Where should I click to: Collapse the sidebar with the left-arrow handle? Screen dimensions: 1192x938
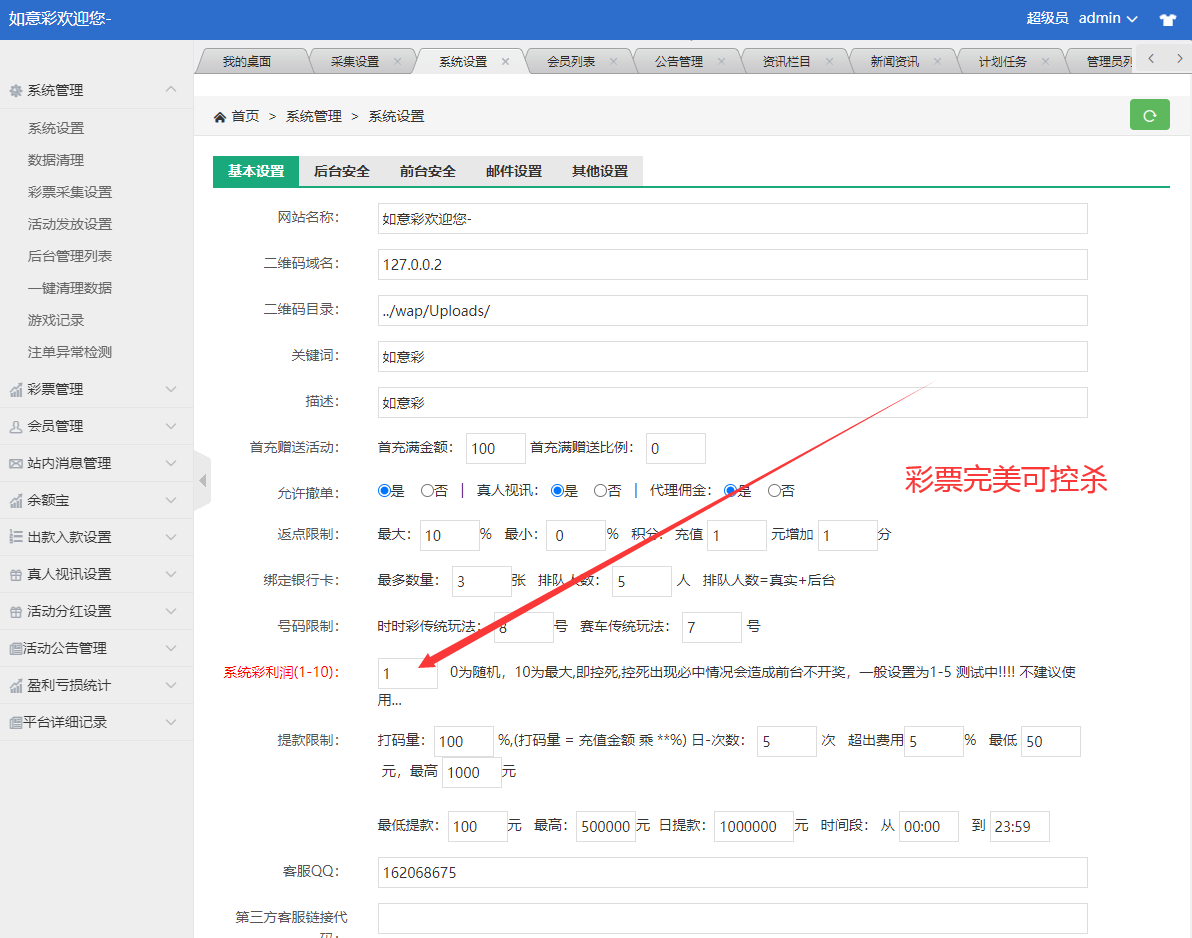point(202,481)
